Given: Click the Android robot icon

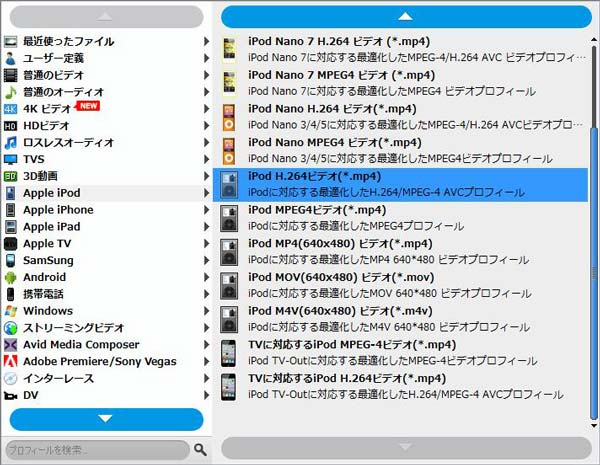Looking at the screenshot, I should [x=10, y=277].
